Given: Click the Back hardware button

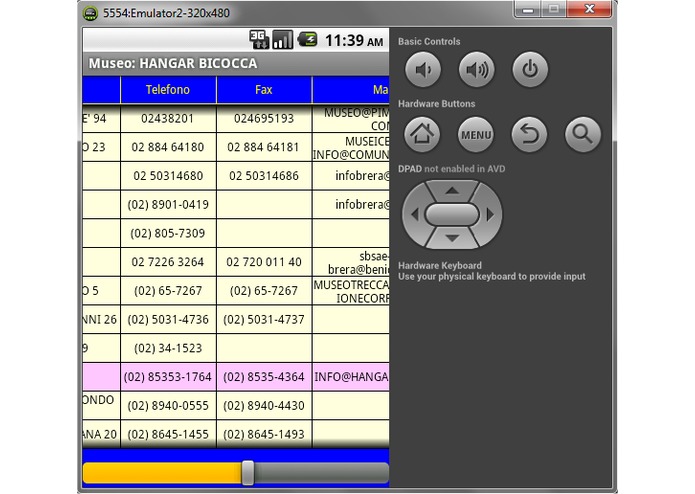Looking at the screenshot, I should click(529, 134).
